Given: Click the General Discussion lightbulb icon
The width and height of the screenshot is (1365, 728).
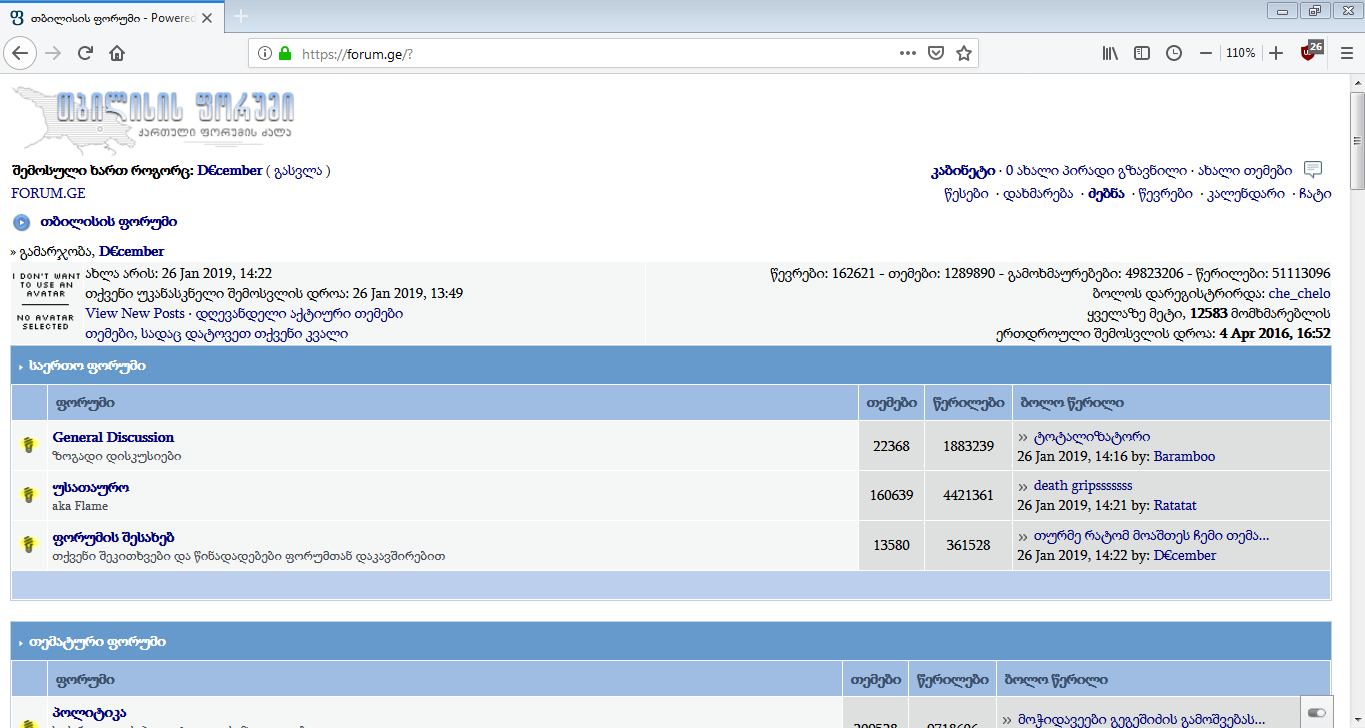Looking at the screenshot, I should [x=29, y=445].
